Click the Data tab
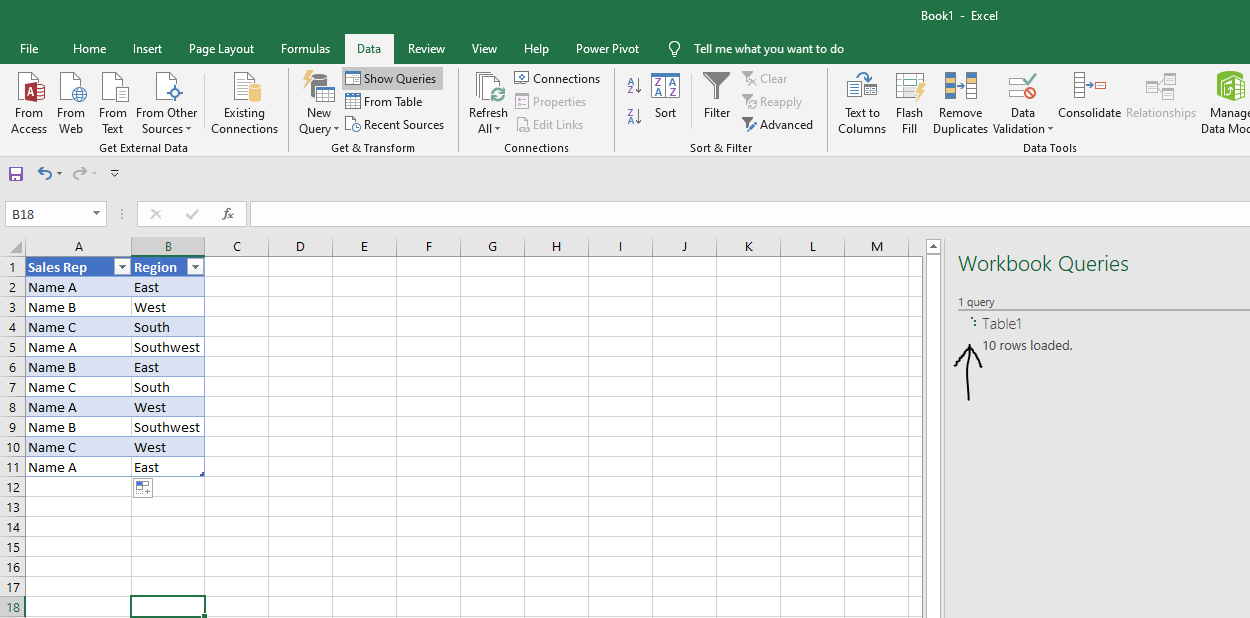 pos(369,49)
